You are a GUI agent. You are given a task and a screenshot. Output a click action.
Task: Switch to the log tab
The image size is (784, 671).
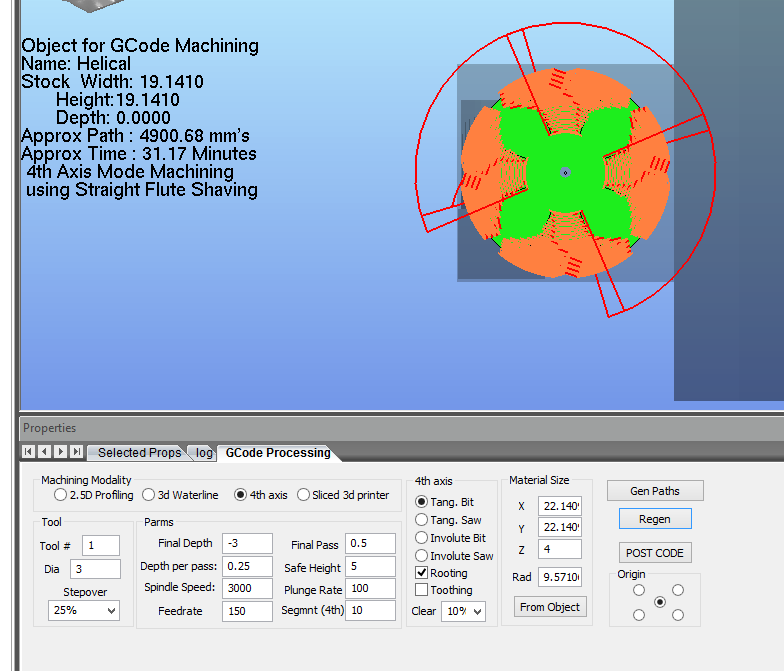pyautogui.click(x=204, y=452)
